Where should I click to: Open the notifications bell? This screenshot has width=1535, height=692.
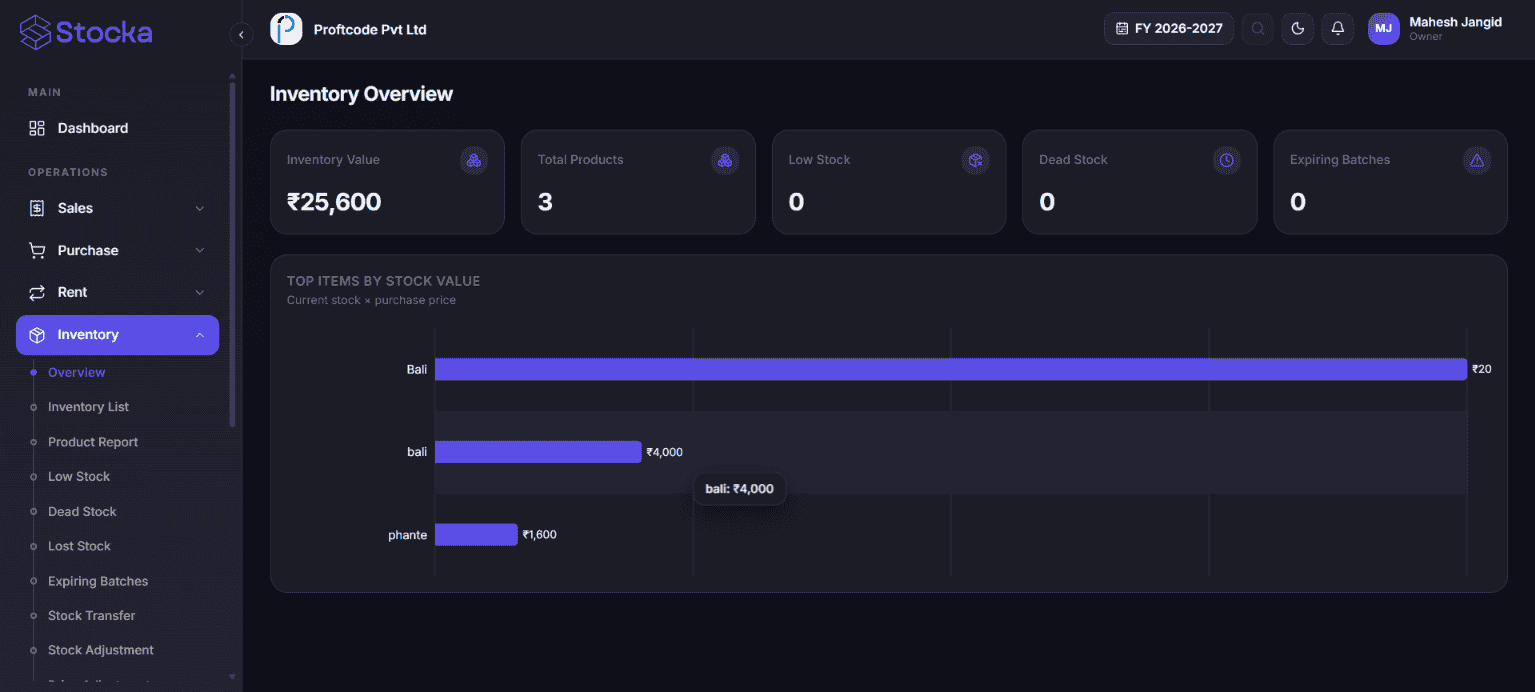(1338, 29)
